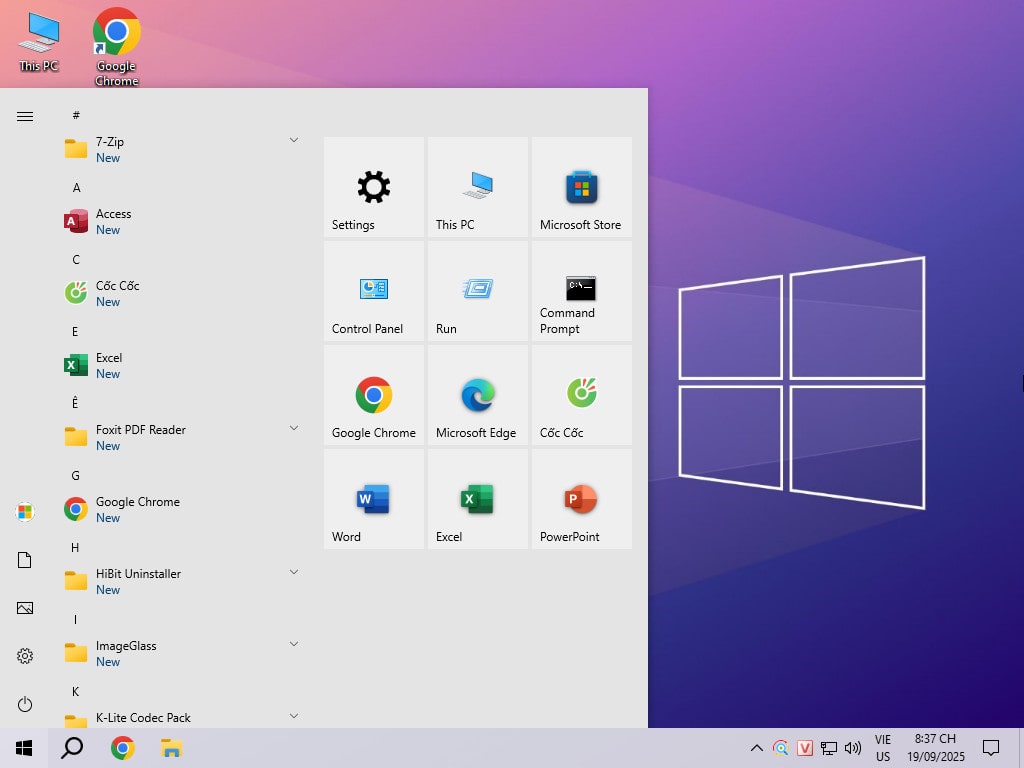1024x768 pixels.
Task: Expand the 7-Zip folder chevron
Action: tap(294, 140)
